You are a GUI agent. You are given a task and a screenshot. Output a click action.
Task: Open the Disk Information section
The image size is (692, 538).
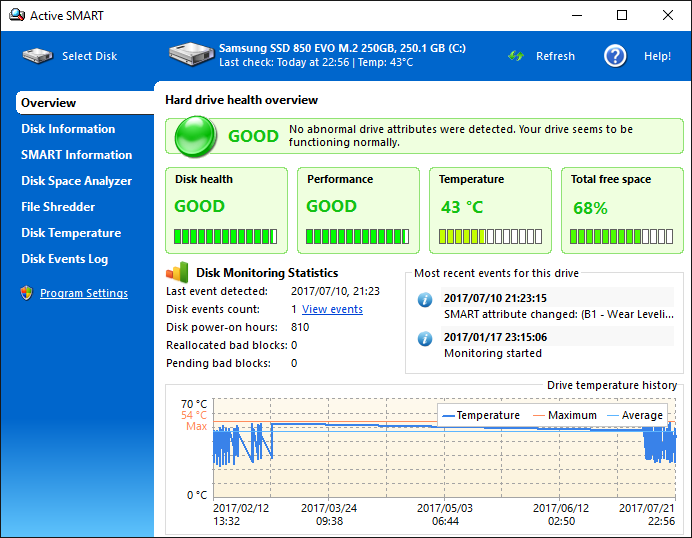68,129
